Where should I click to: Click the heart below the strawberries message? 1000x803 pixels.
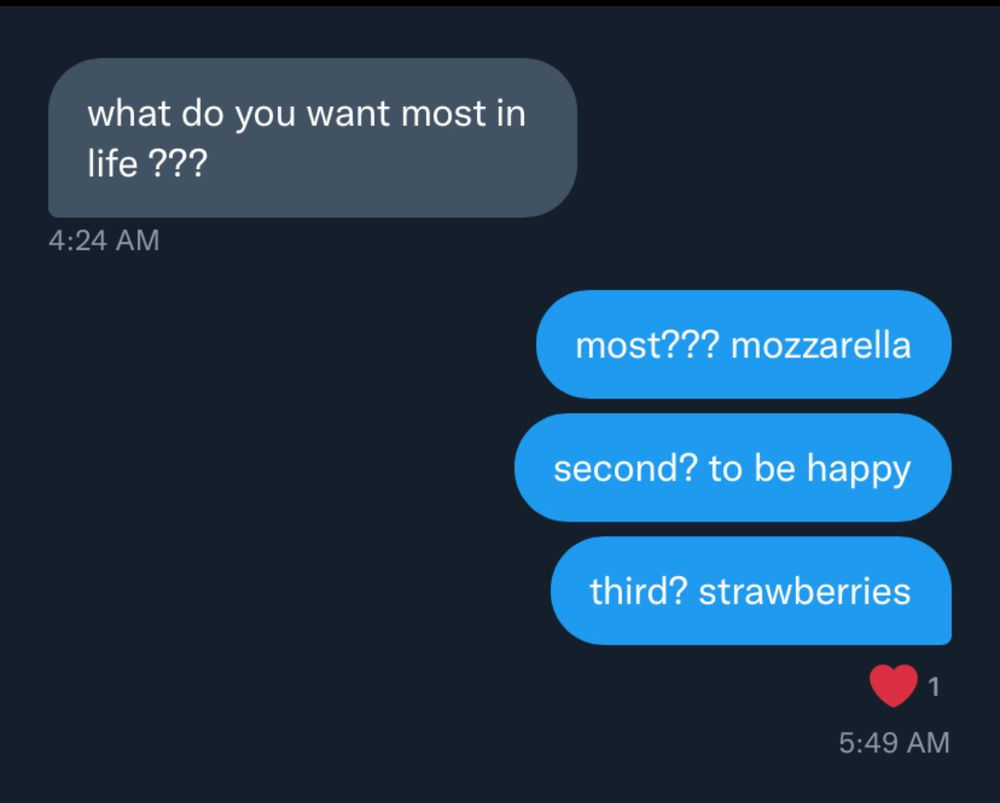tap(893, 684)
